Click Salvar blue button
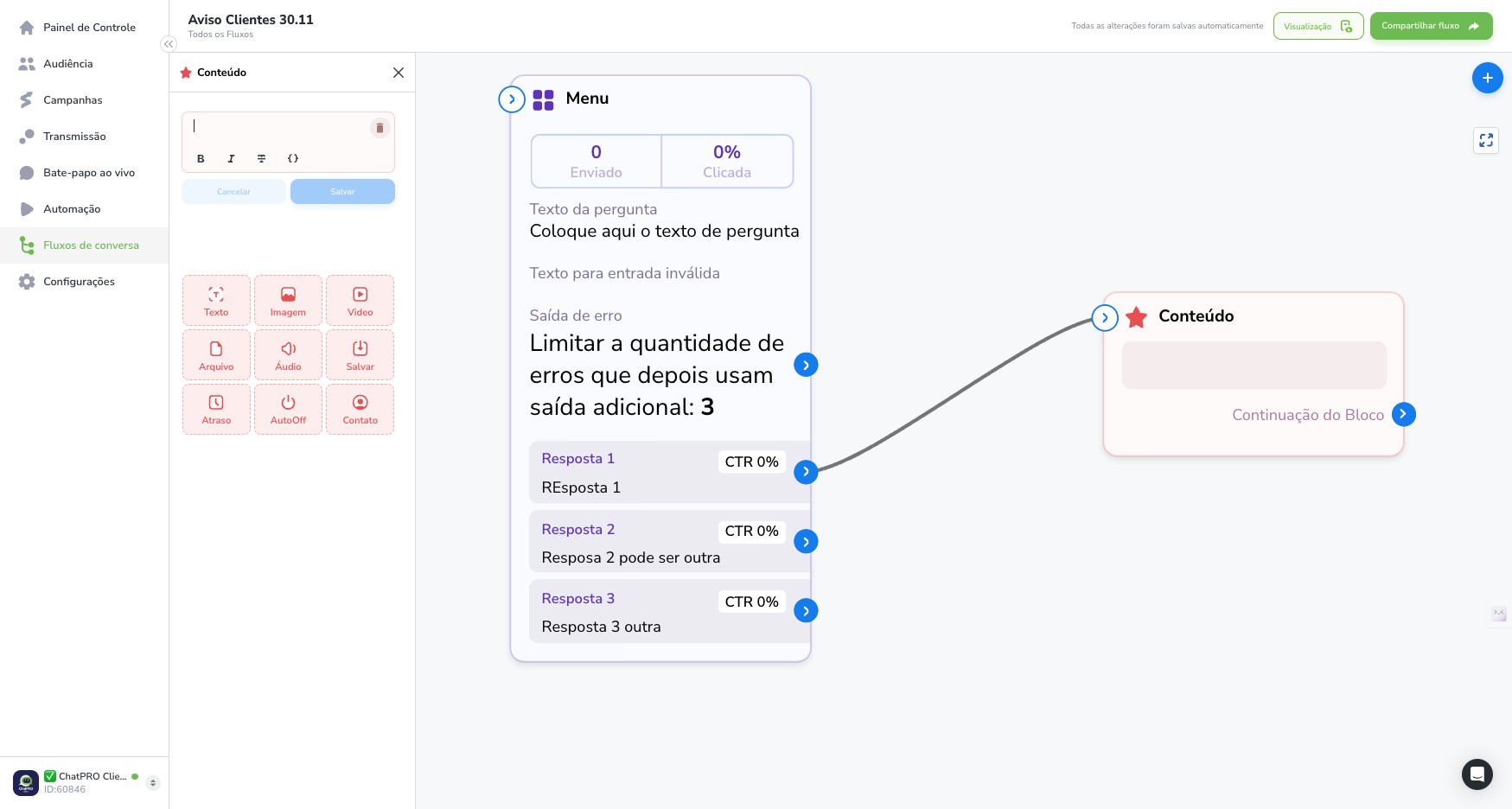The height and width of the screenshot is (809, 1512). click(x=342, y=192)
